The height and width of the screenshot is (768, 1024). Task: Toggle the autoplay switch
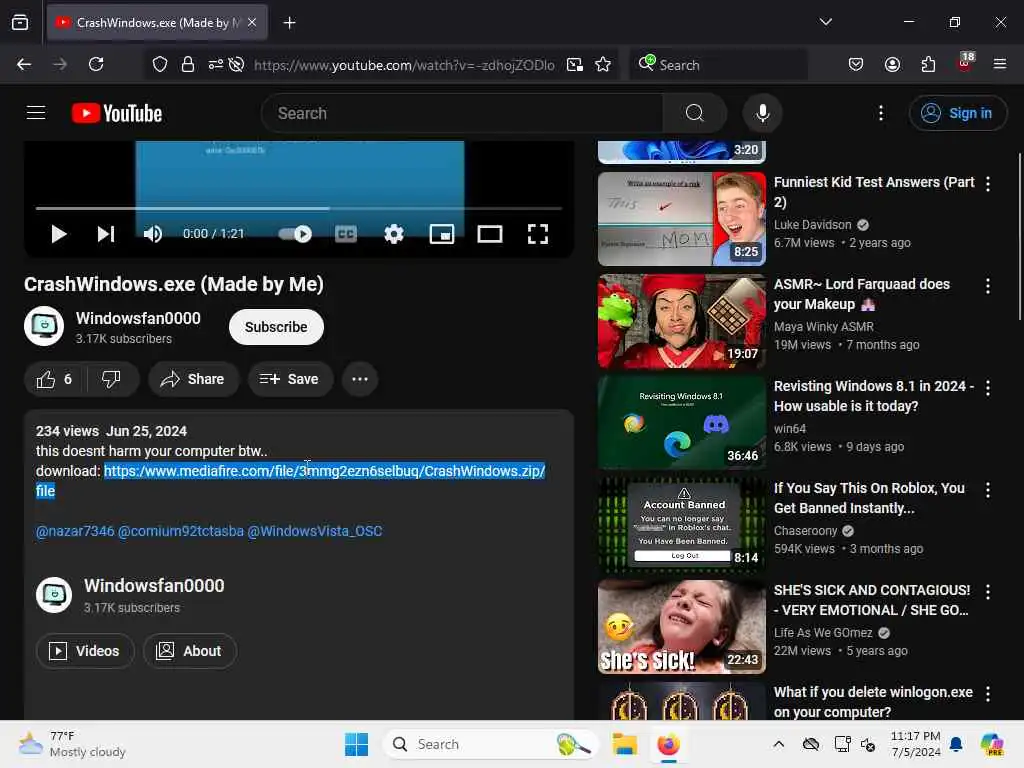(295, 234)
